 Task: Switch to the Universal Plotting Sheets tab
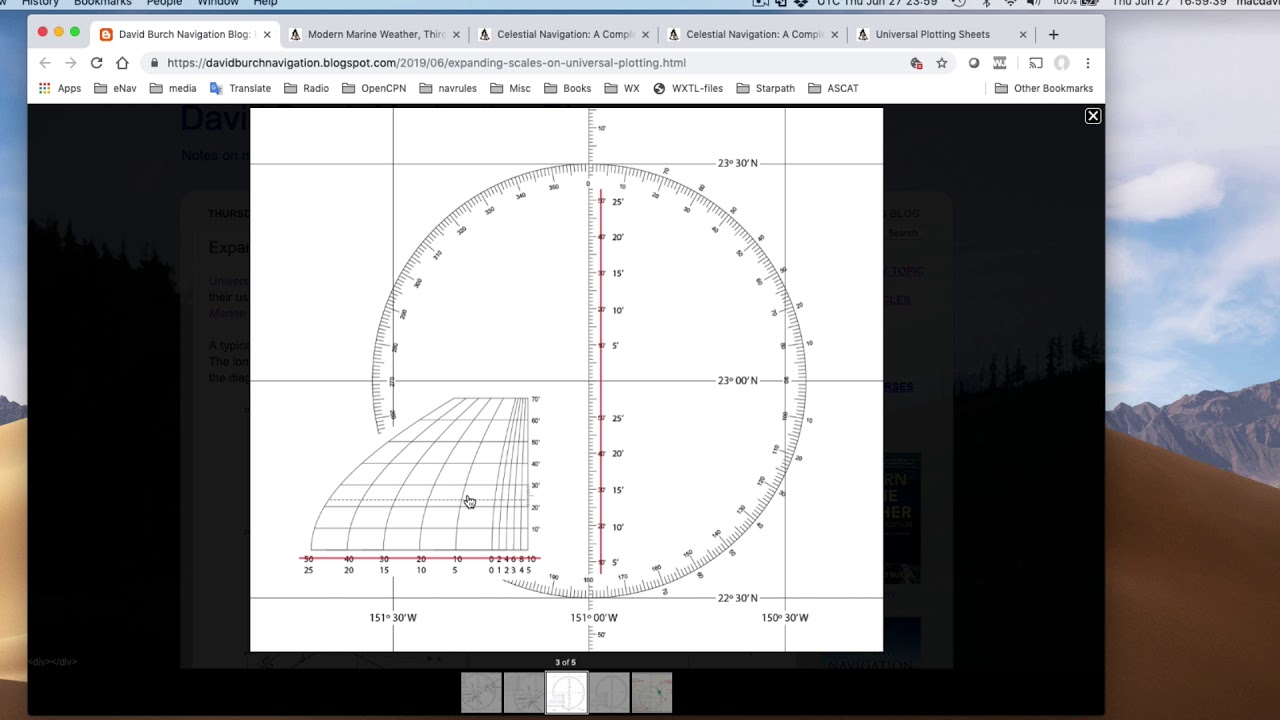coord(941,34)
